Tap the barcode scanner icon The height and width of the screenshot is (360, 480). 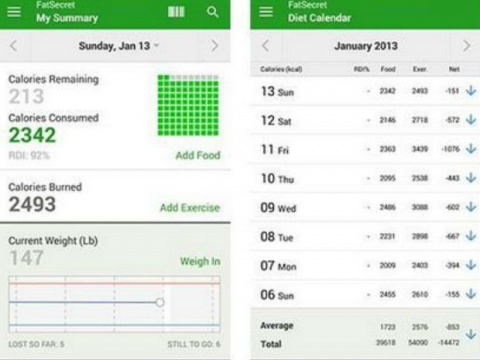[176, 12]
